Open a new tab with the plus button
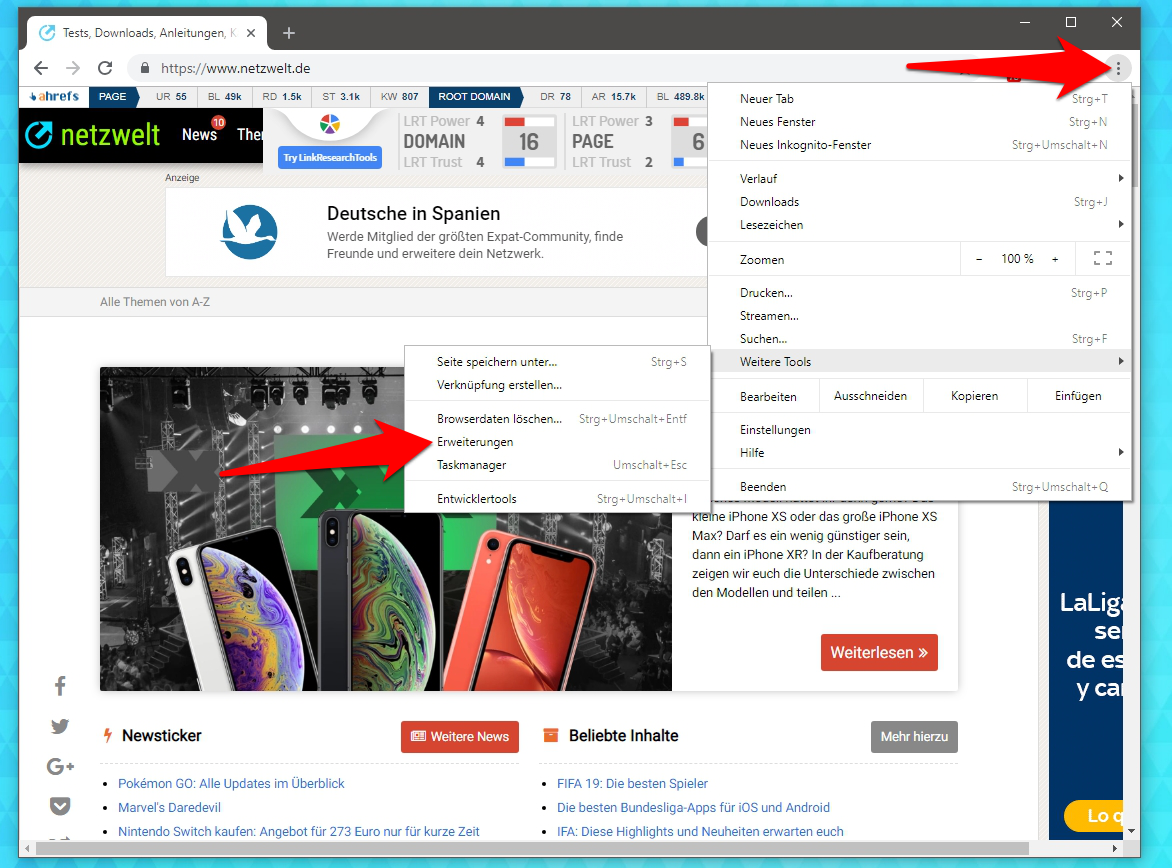Screen dimensions: 1172x868 click(289, 33)
